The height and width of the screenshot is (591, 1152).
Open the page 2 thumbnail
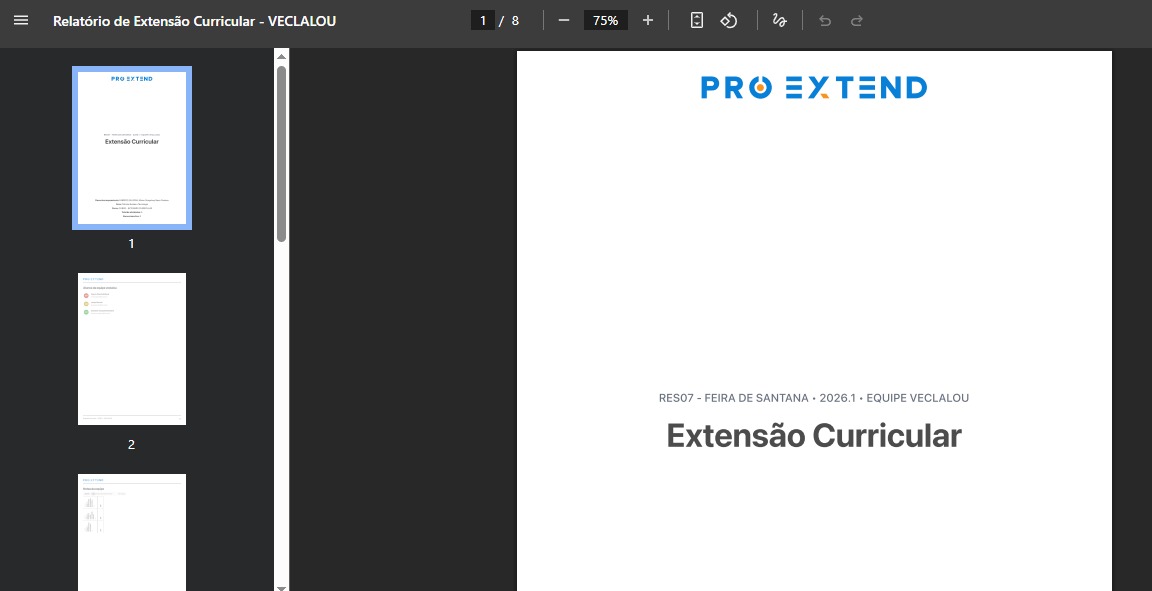pos(132,348)
